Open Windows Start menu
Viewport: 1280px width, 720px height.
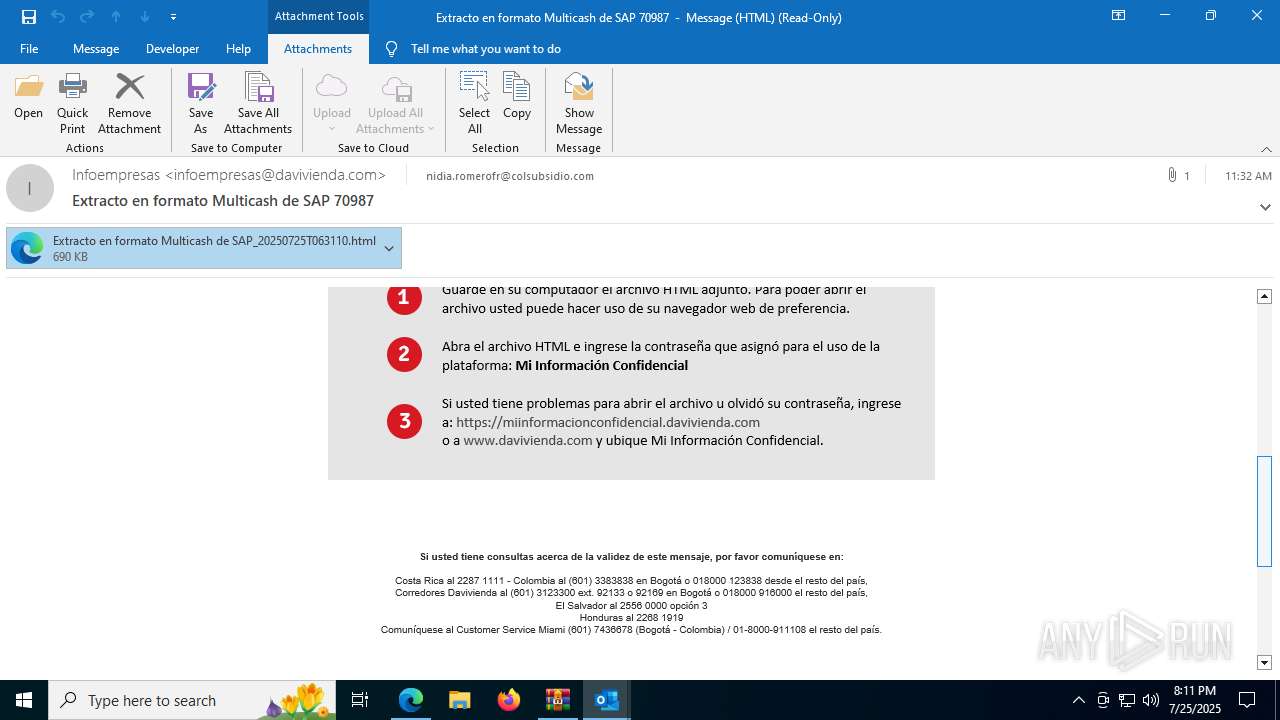coord(24,700)
